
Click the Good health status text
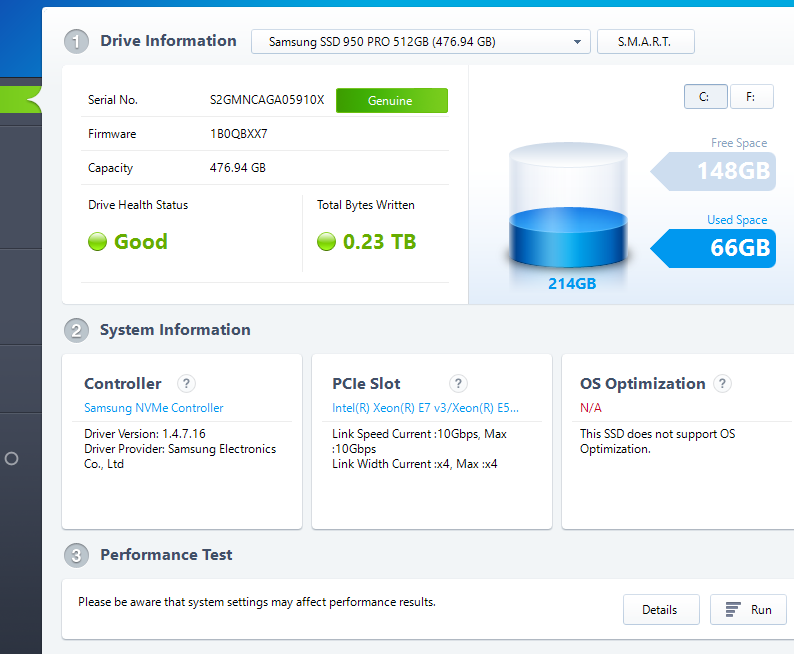(x=141, y=241)
